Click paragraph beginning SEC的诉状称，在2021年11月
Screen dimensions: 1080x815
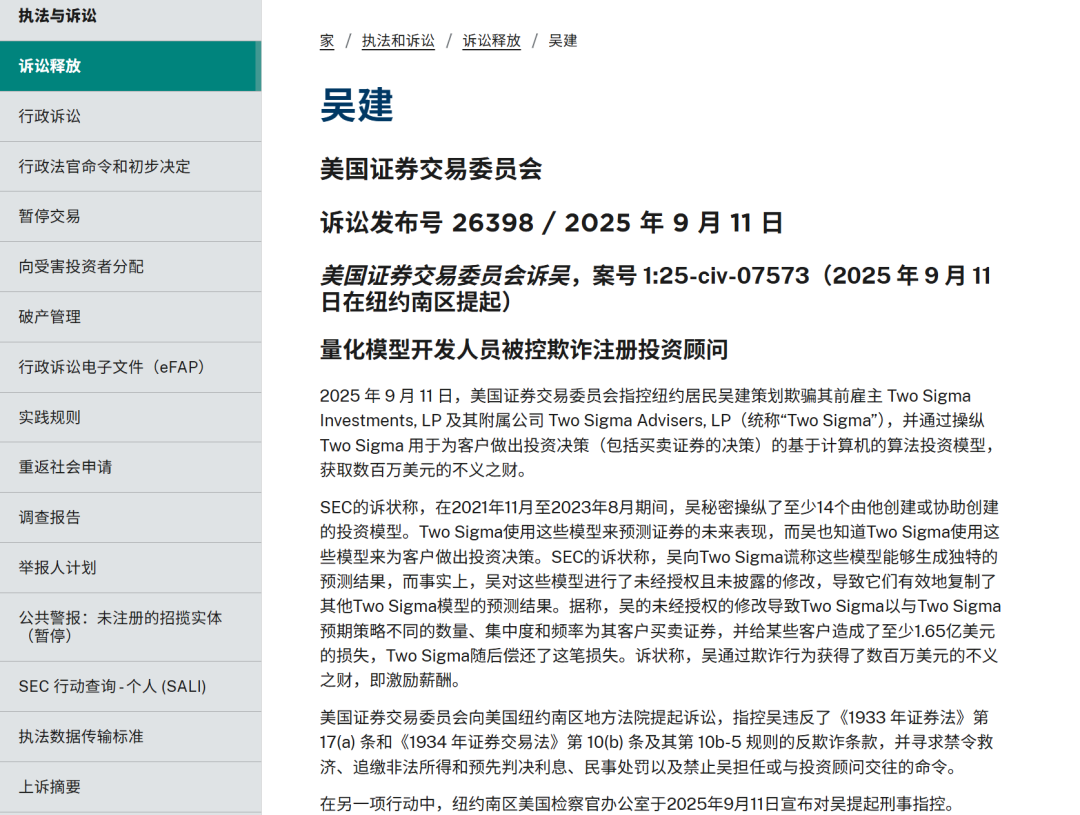click(x=660, y=594)
